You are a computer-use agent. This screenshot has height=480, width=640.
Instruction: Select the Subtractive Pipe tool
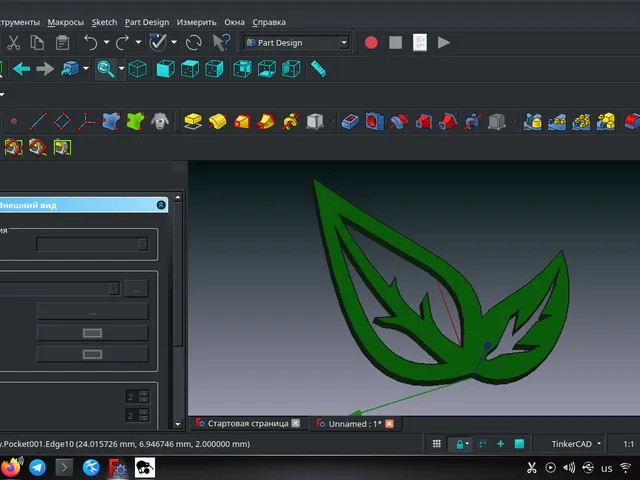pos(448,121)
